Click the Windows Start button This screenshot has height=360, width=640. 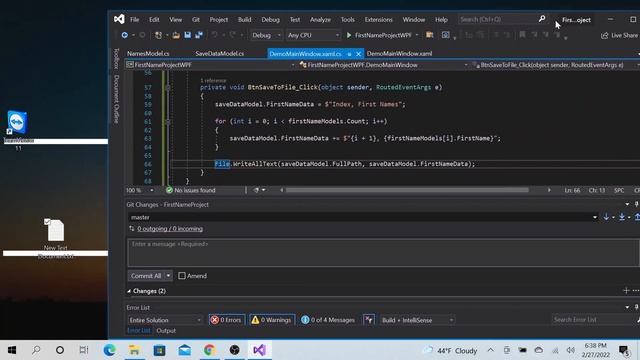(x=12, y=350)
